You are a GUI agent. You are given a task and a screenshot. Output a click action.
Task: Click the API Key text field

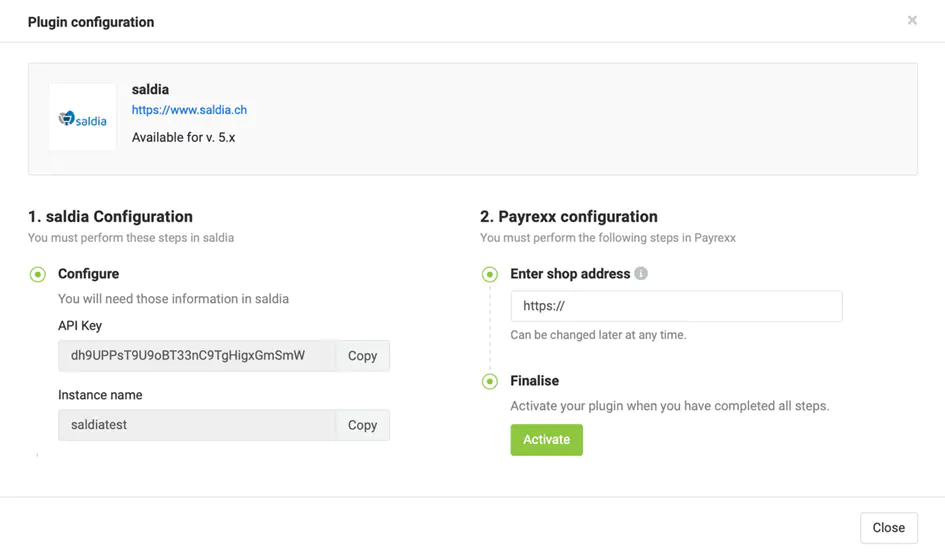pyautogui.click(x=196, y=355)
